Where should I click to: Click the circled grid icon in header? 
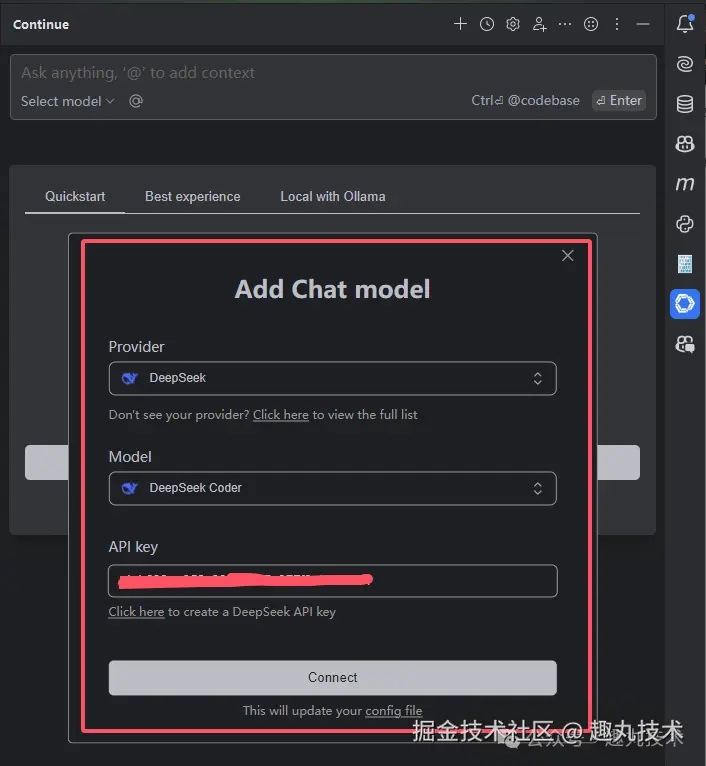591,24
